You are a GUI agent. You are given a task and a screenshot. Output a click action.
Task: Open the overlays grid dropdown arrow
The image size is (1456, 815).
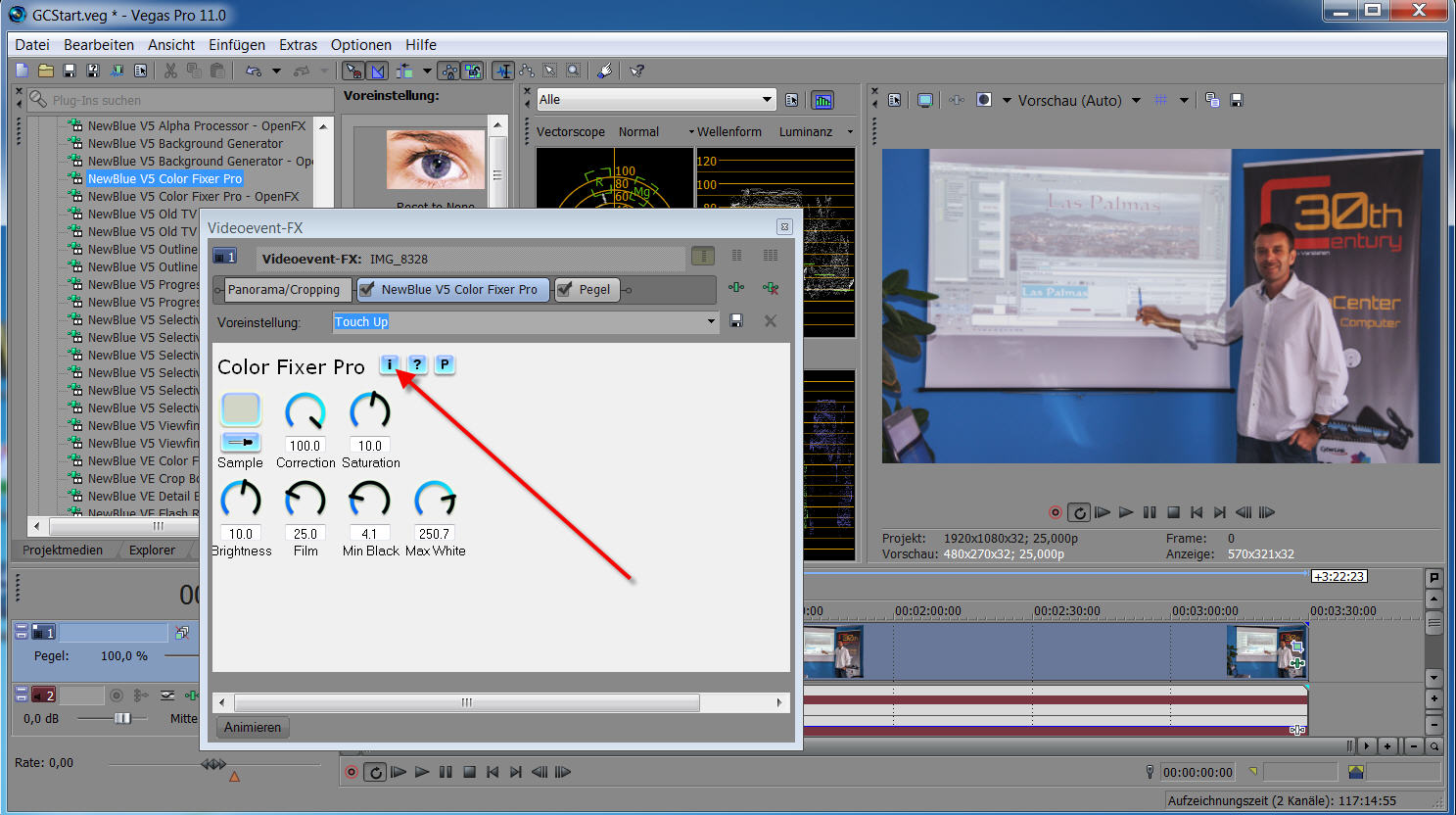click(1184, 100)
